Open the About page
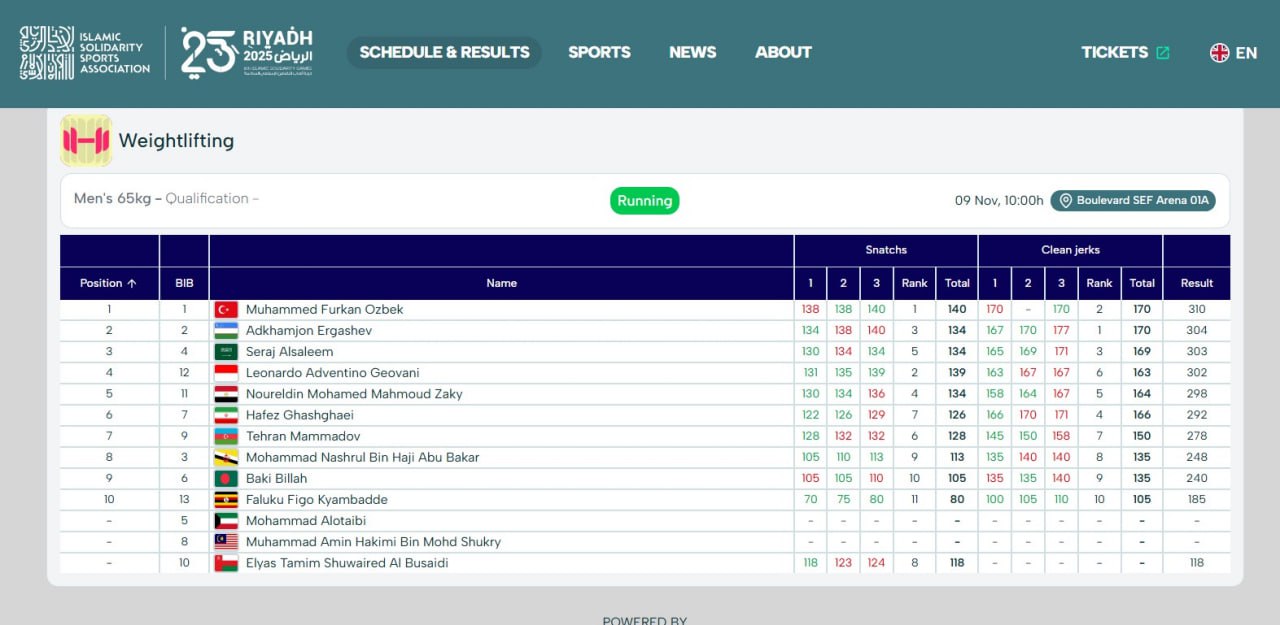The height and width of the screenshot is (625, 1280). point(783,52)
